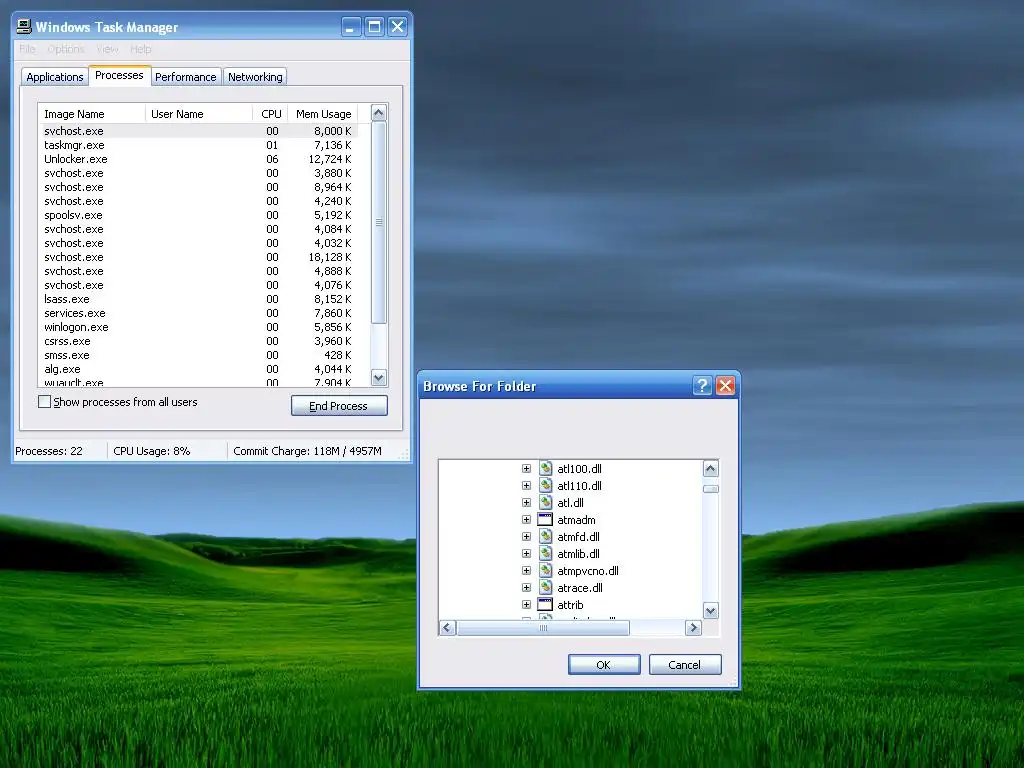Open the View menu in Task Manager
Image resolution: width=1024 pixels, height=768 pixels.
(x=107, y=49)
